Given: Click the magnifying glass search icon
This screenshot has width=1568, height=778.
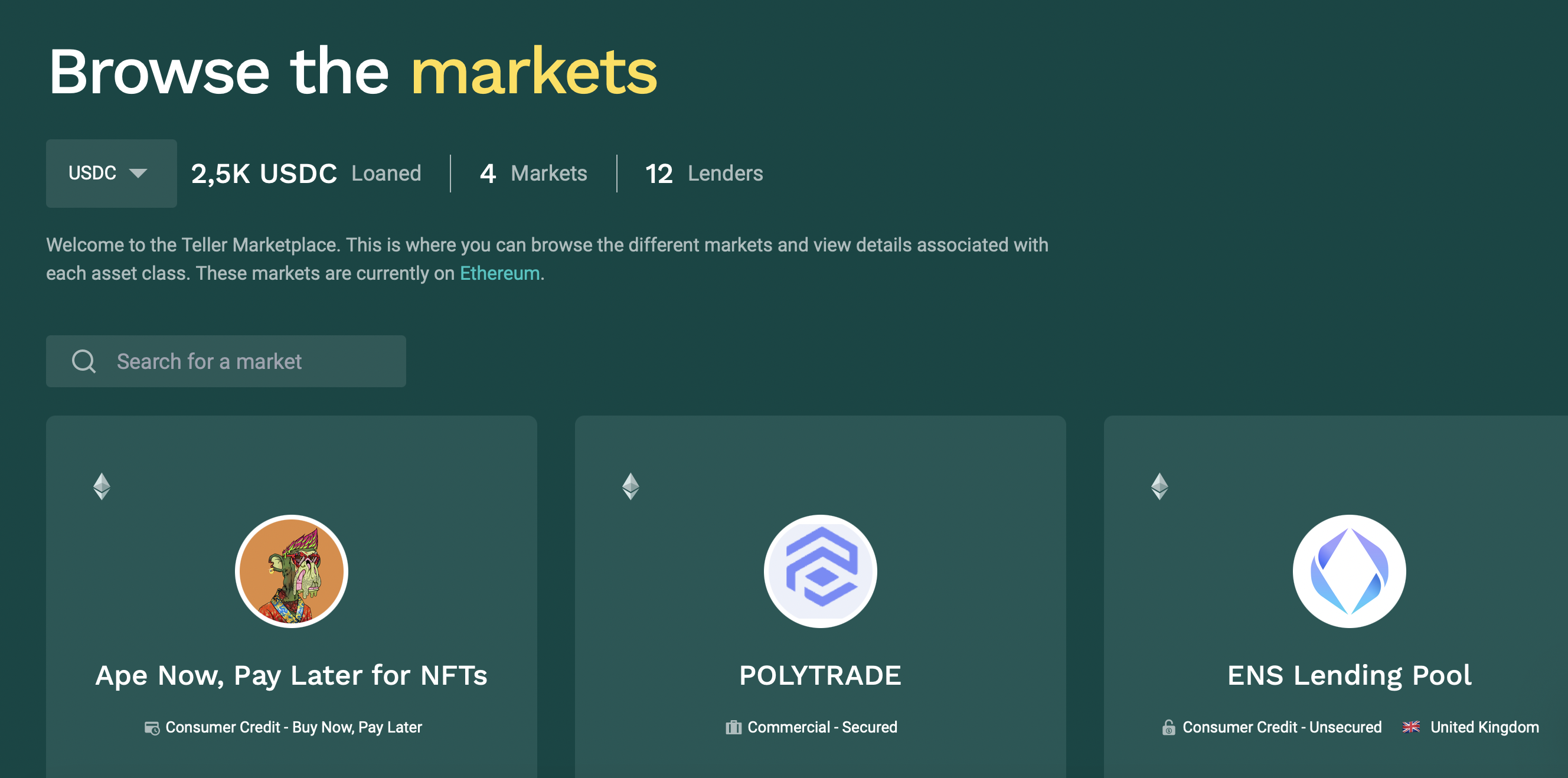Looking at the screenshot, I should click(83, 362).
